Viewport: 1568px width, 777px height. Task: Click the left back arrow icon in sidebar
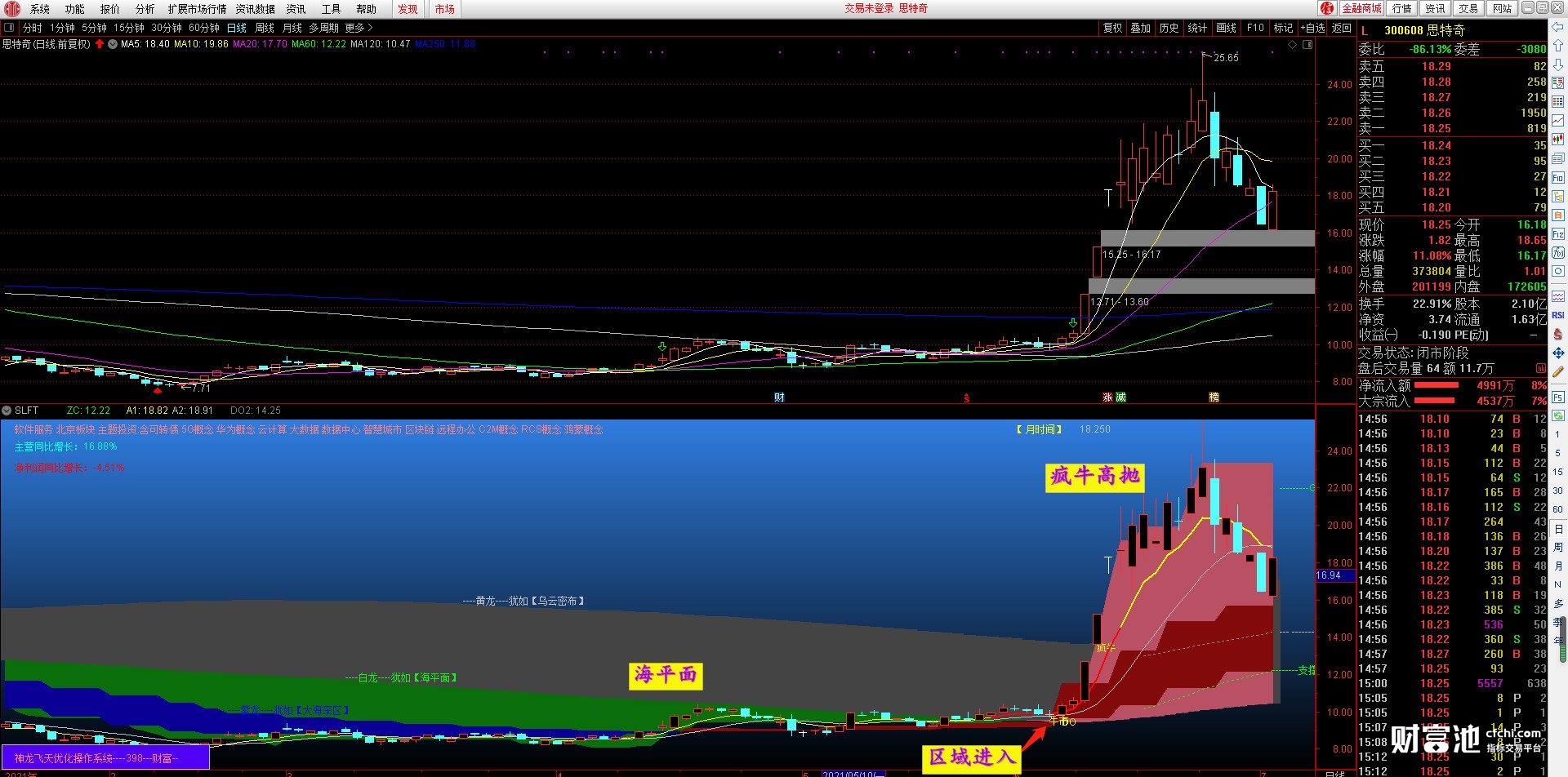pyautogui.click(x=1558, y=27)
